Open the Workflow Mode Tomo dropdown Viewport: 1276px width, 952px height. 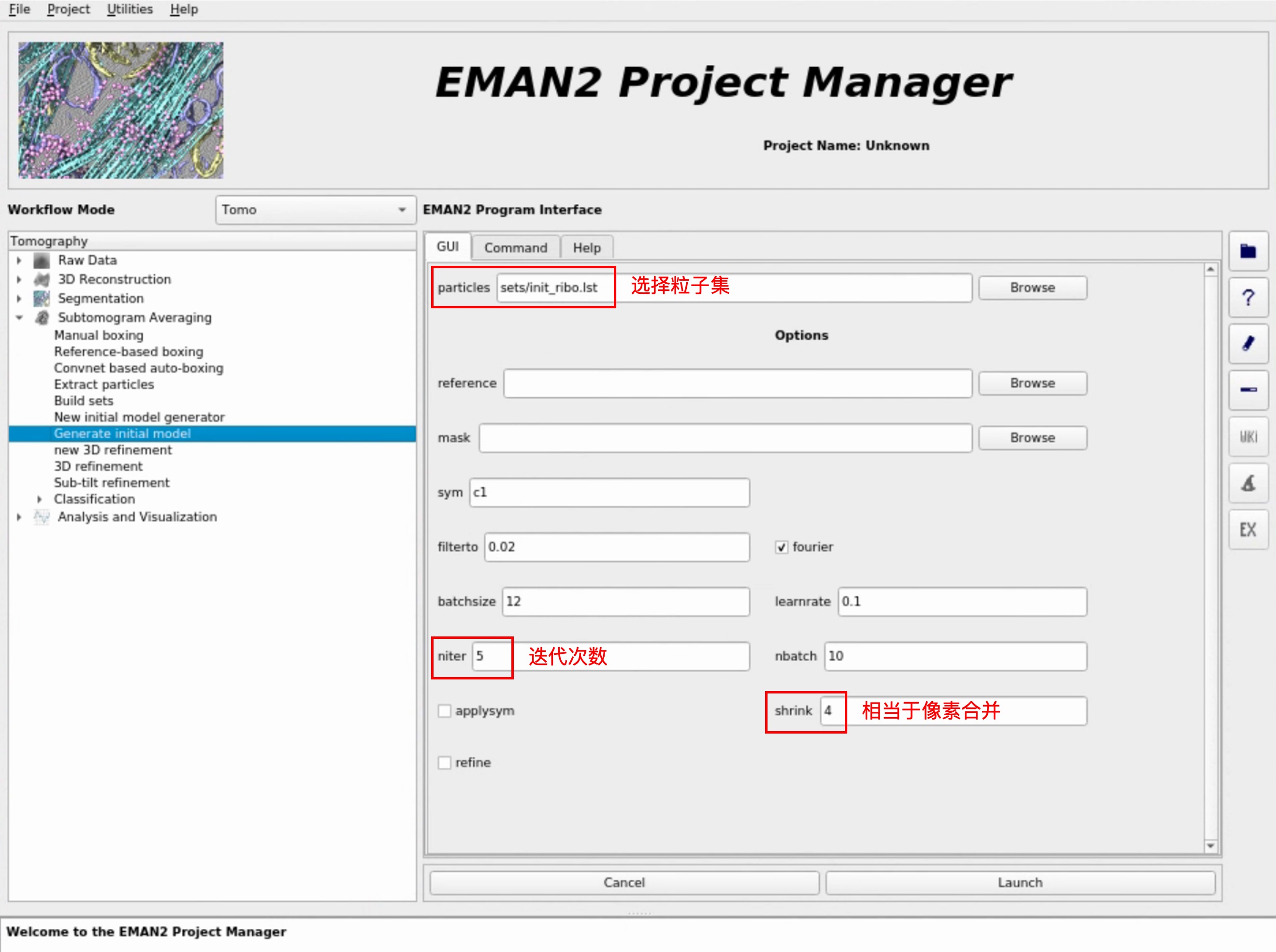click(x=315, y=210)
